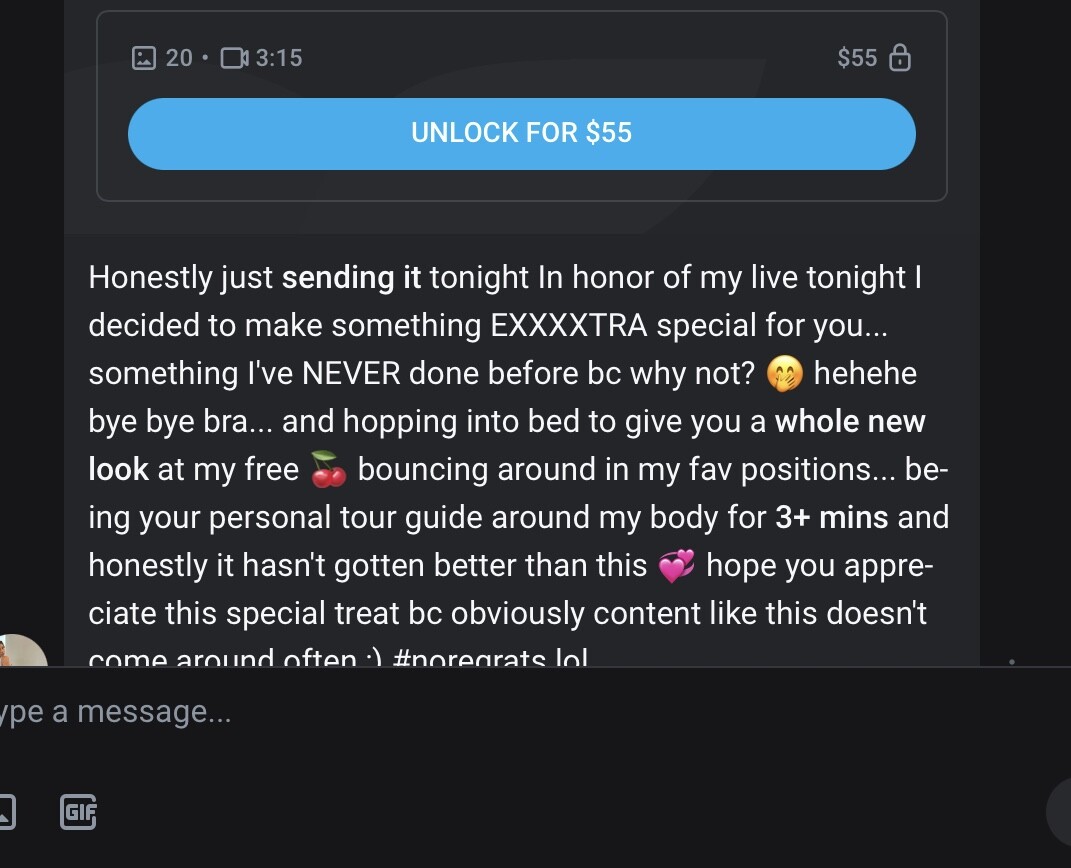This screenshot has height=868, width=1071.
Task: Click the sparkling hearts emoji in the message
Action: 677,566
